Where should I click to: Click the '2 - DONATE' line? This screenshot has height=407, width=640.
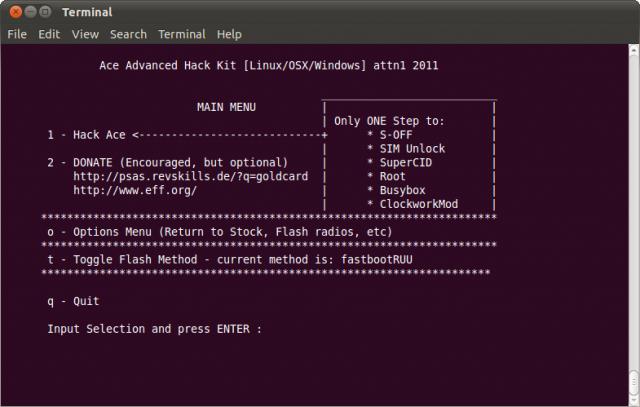[167, 162]
